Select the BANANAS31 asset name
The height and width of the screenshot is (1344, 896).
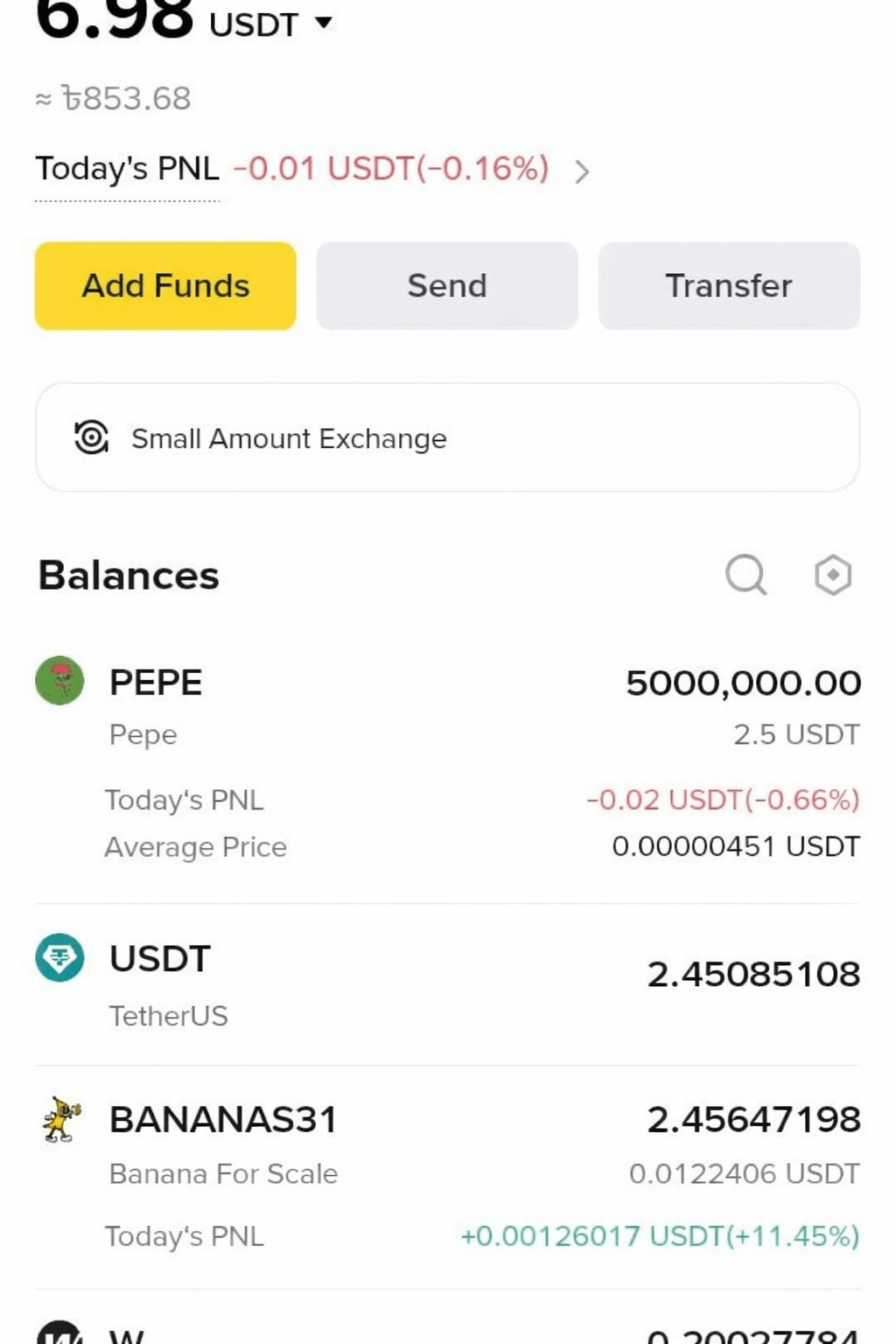(x=223, y=1120)
